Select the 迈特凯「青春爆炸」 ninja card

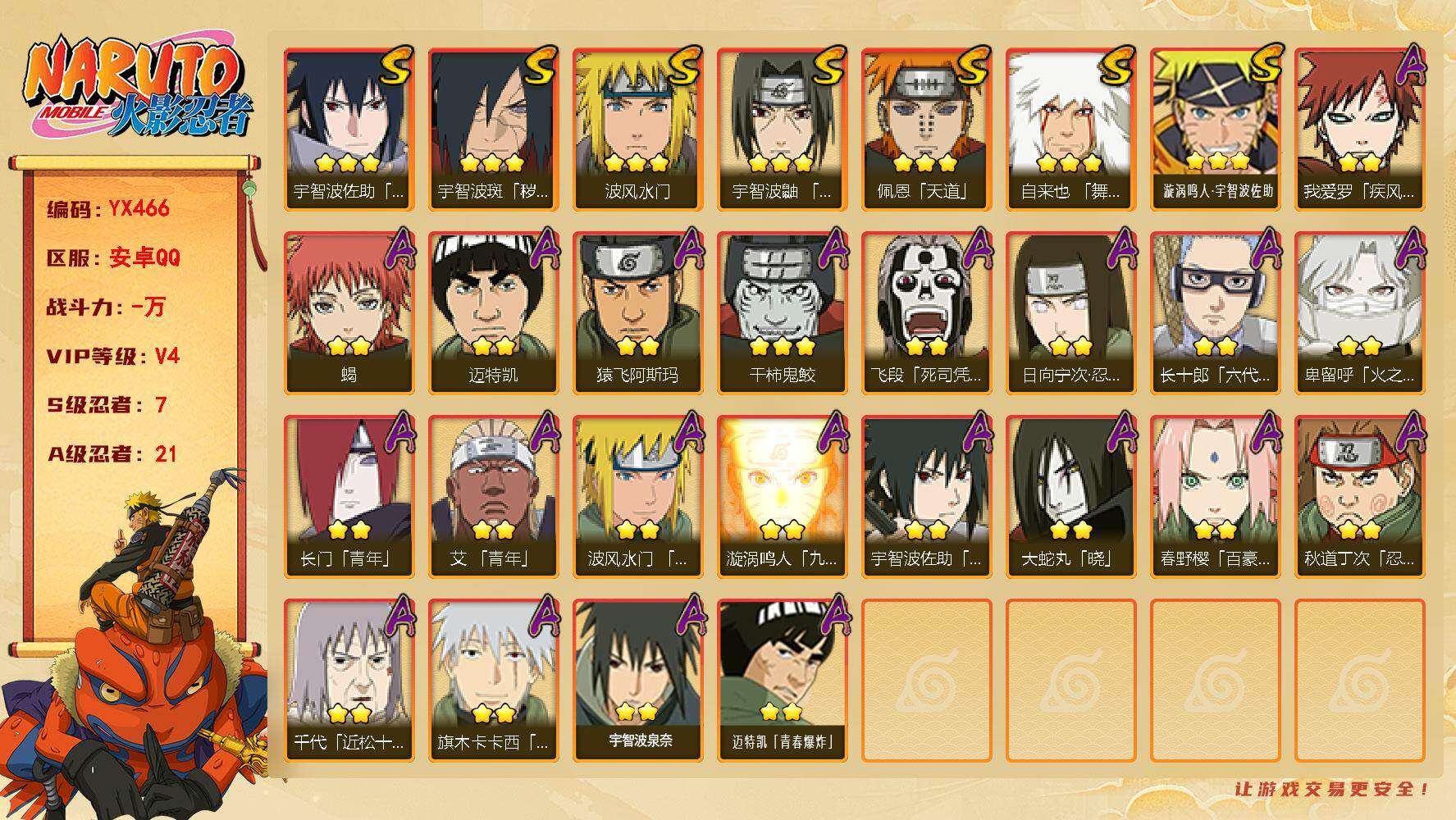point(782,681)
